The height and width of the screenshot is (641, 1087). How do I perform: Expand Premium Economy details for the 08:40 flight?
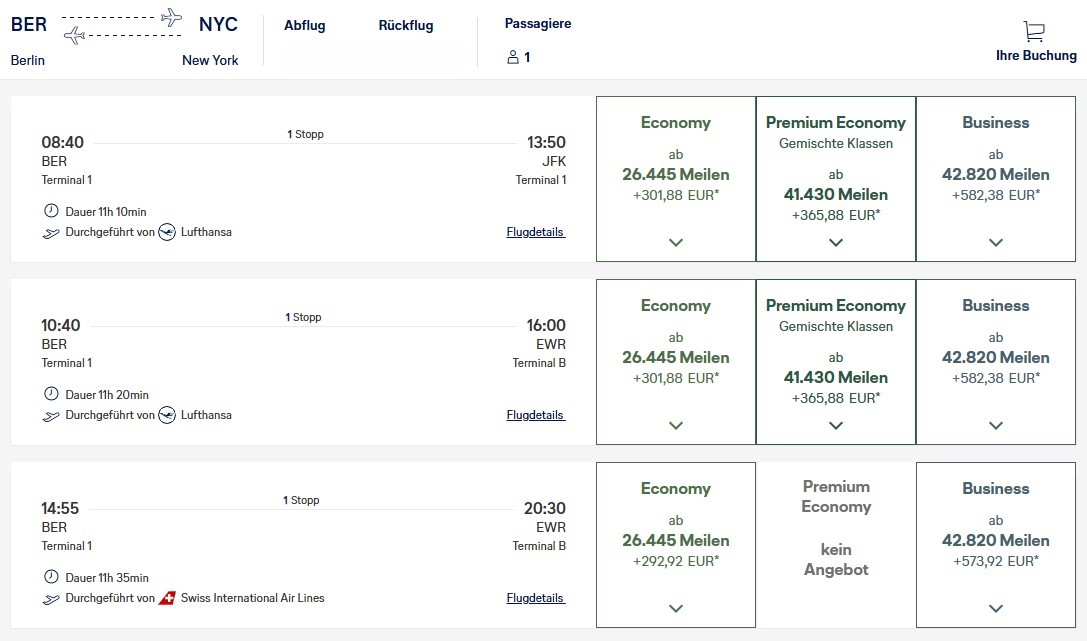pyautogui.click(x=835, y=241)
